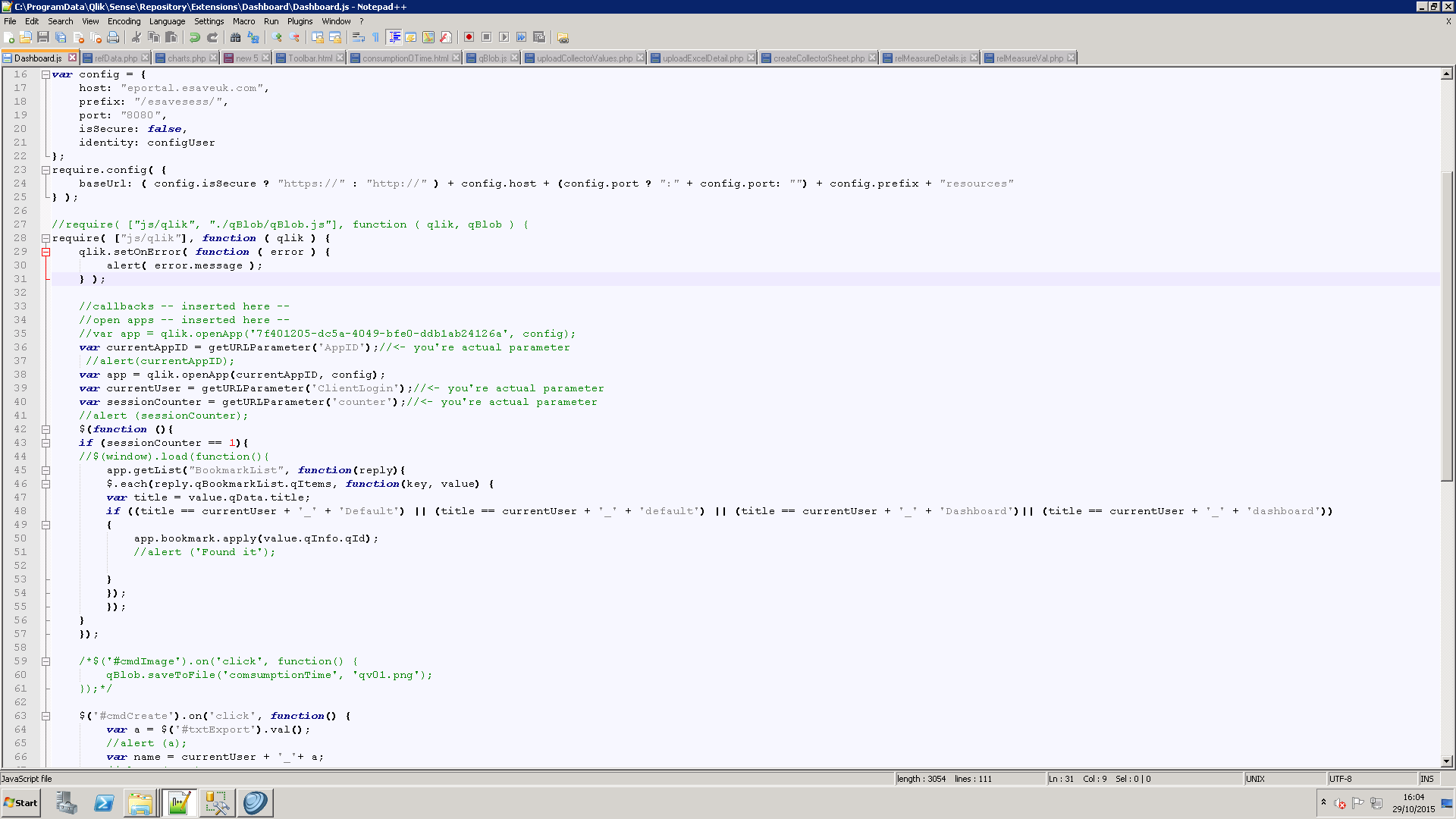The image size is (1456, 819).
Task: Zoom out using the magnifier minus icon
Action: [x=294, y=37]
